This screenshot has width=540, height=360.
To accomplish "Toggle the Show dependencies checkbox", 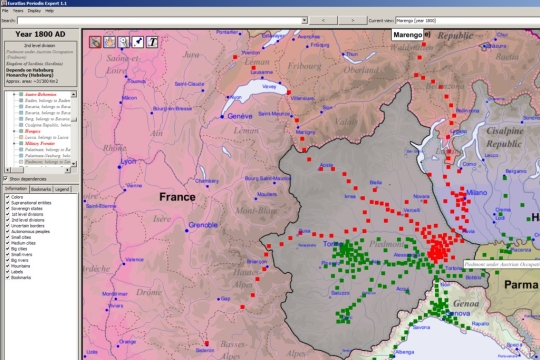I will point(5,179).
